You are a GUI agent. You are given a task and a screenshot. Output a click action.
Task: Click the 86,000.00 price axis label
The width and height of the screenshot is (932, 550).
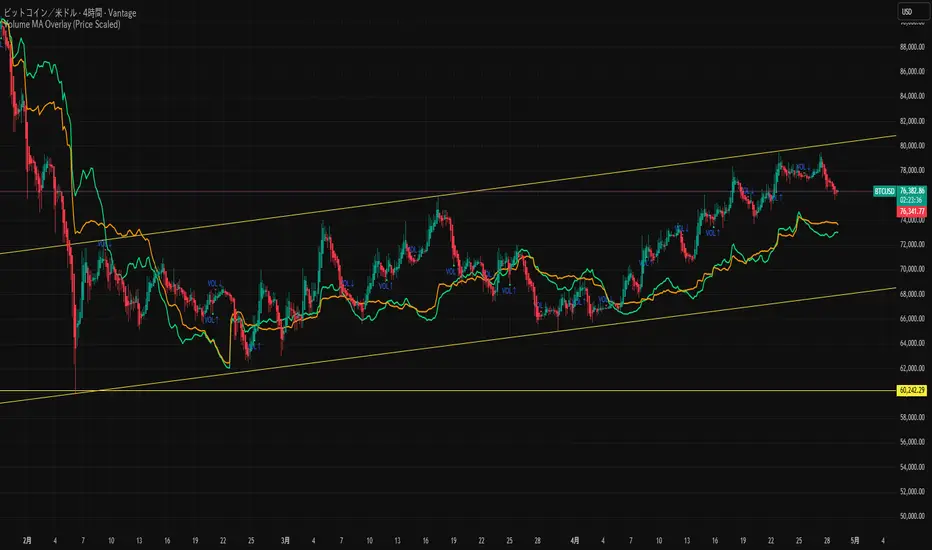pyautogui.click(x=912, y=71)
